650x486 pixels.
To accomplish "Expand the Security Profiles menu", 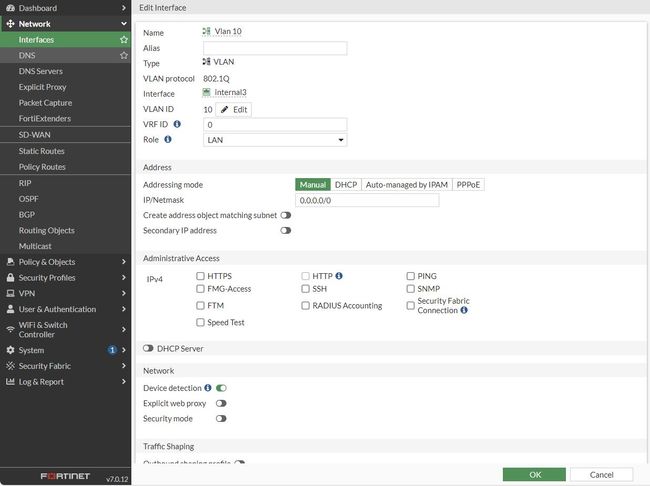I will click(x=66, y=278).
